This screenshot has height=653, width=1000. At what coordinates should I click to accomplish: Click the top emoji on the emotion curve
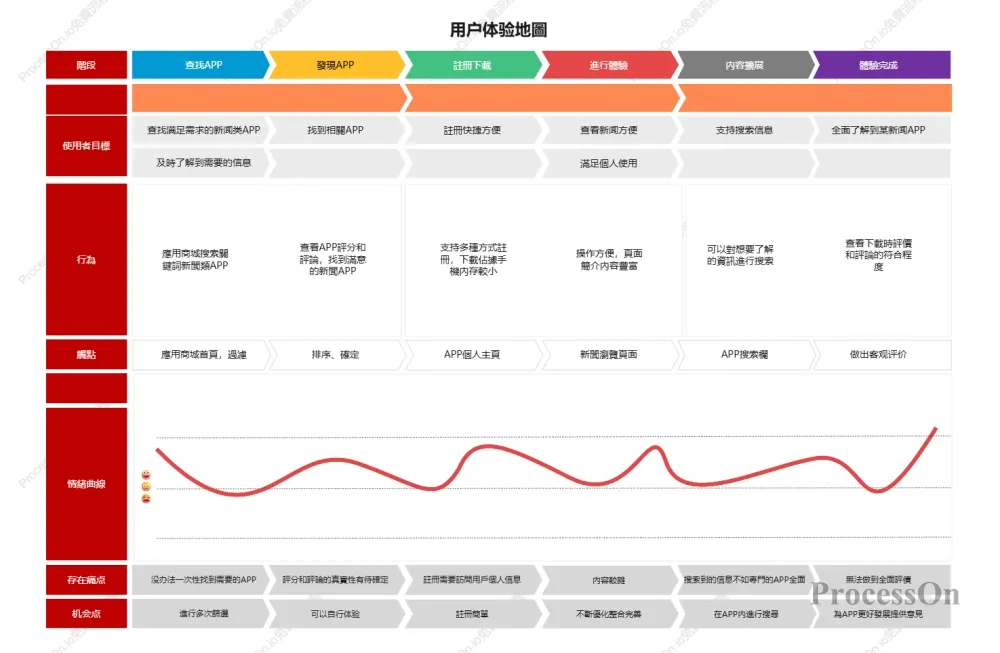coord(146,474)
